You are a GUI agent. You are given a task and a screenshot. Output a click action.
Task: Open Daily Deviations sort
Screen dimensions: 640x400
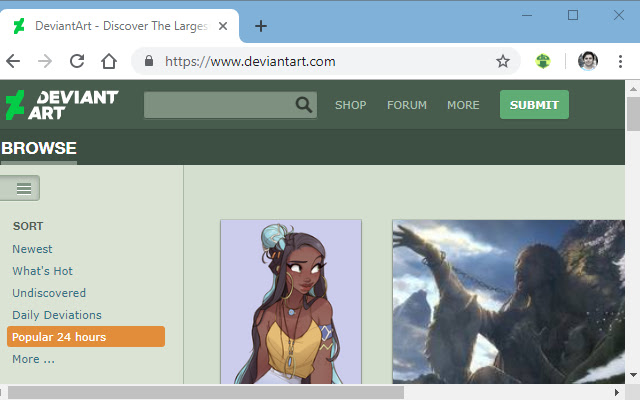click(x=57, y=315)
